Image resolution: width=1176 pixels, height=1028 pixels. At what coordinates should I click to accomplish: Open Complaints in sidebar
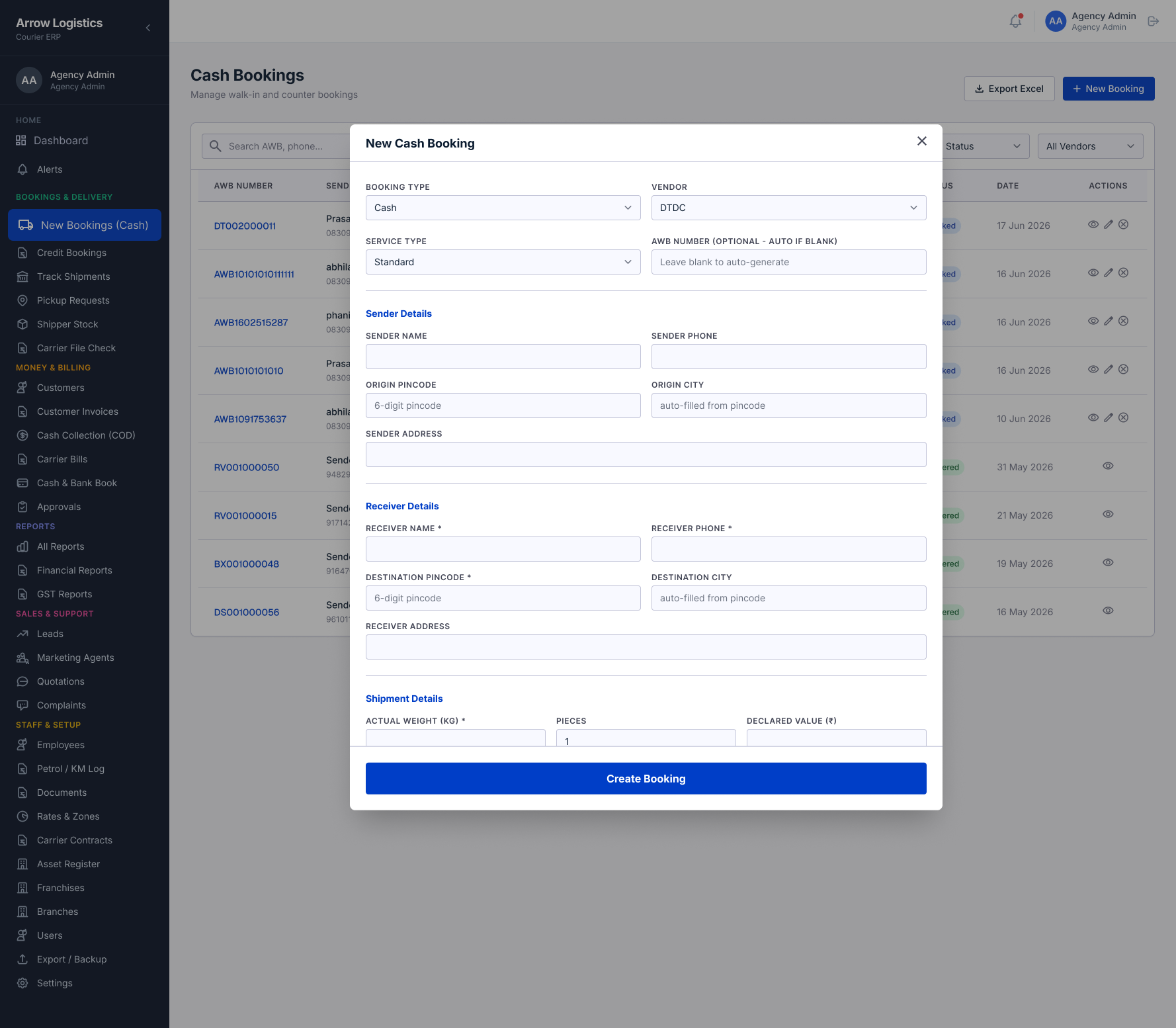coord(85,705)
